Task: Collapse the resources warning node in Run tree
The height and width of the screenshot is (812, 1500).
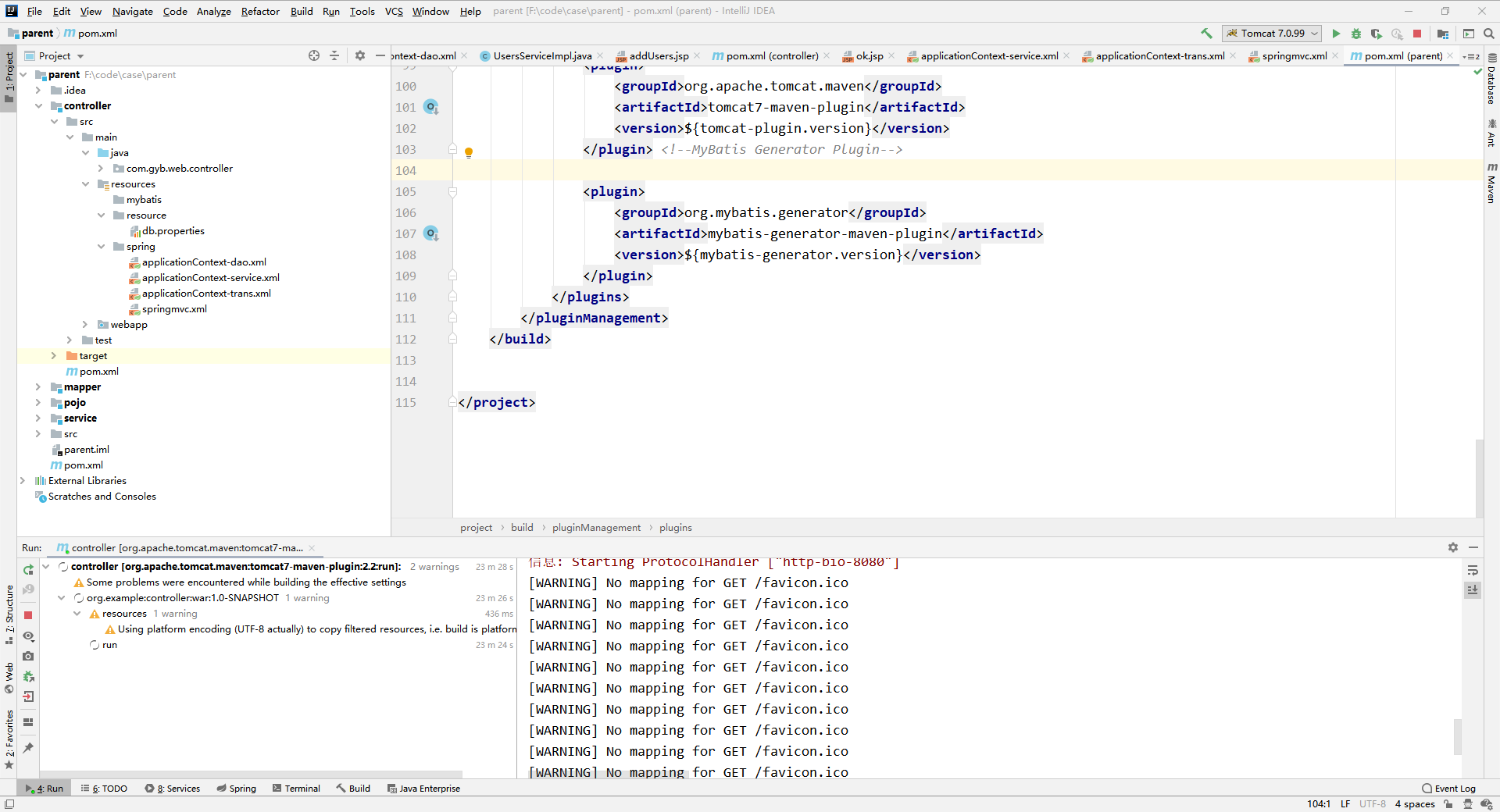Action: click(x=77, y=614)
